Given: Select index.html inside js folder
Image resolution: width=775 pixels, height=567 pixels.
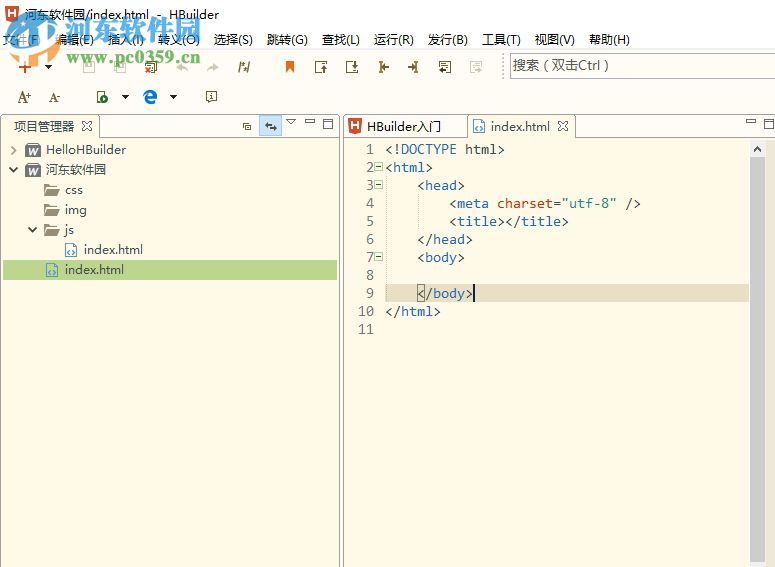Looking at the screenshot, I should pos(113,250).
